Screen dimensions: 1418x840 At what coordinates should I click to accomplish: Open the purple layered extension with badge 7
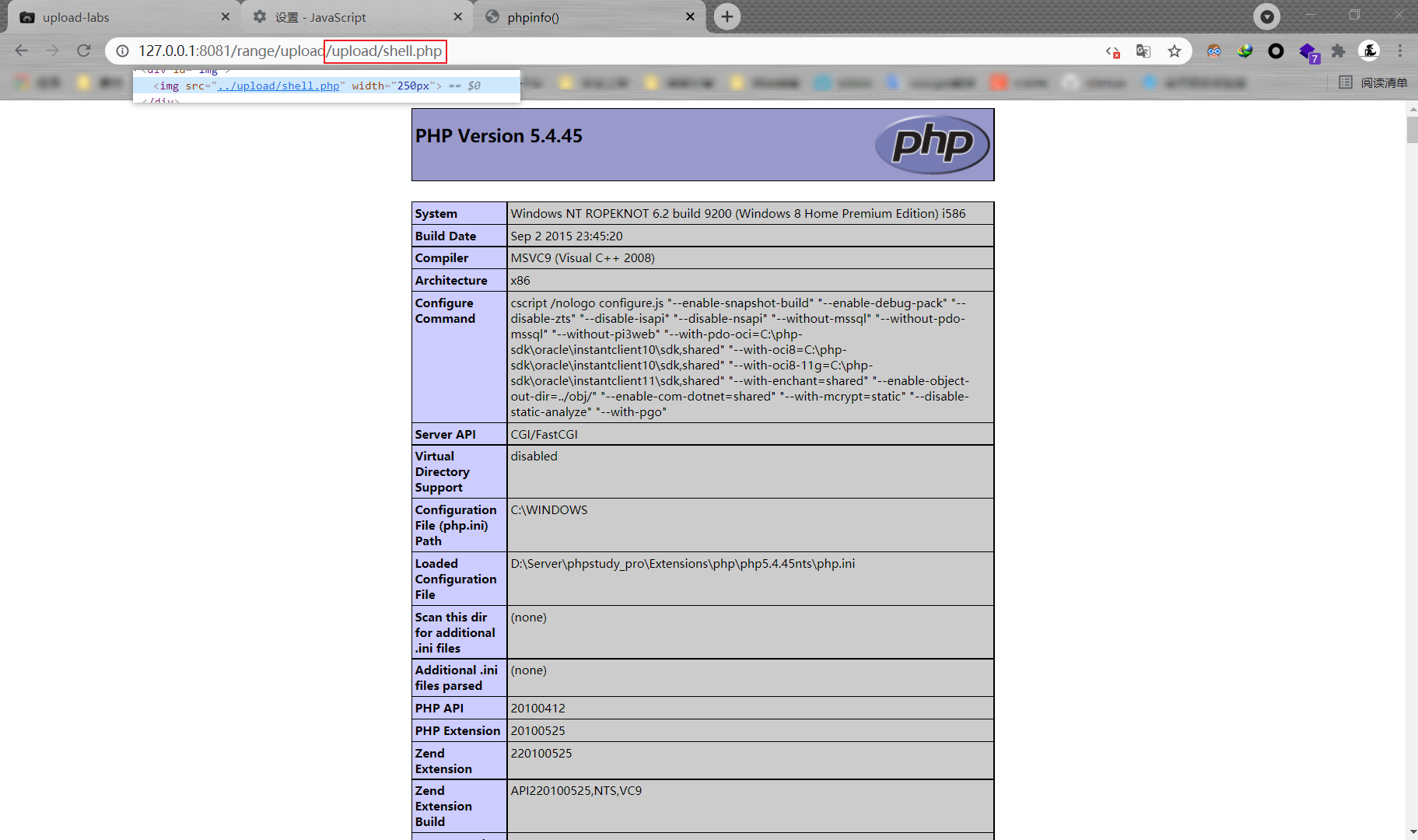point(1308,53)
